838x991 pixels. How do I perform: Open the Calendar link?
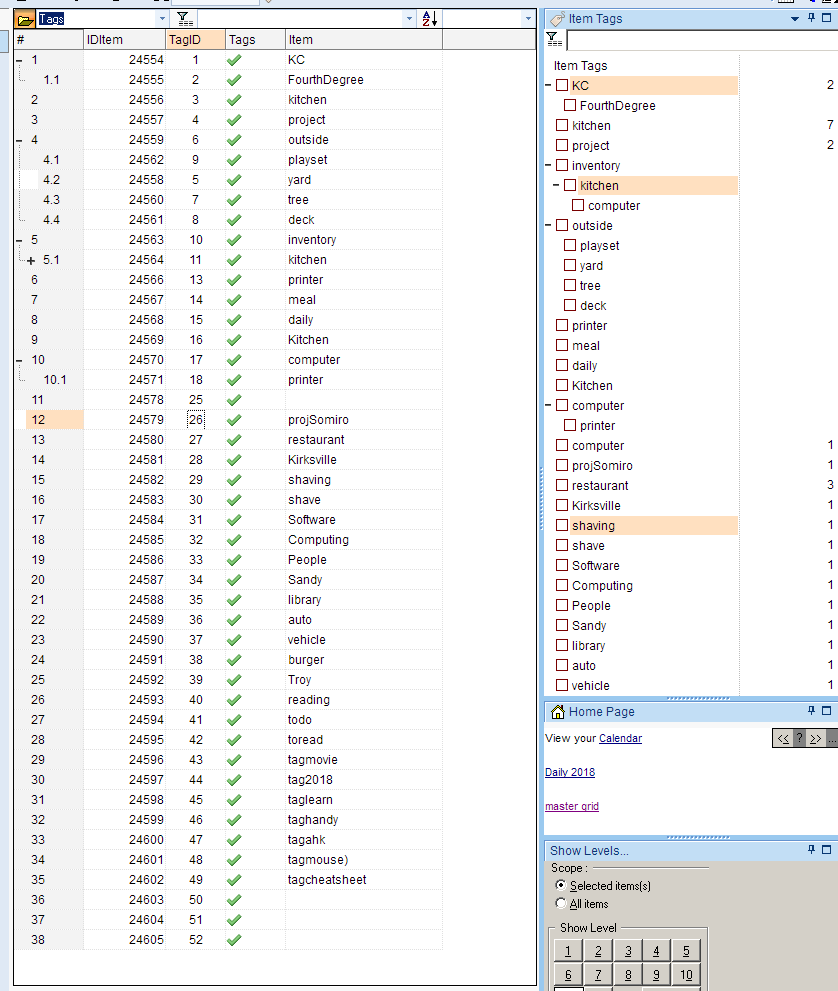tap(620, 738)
